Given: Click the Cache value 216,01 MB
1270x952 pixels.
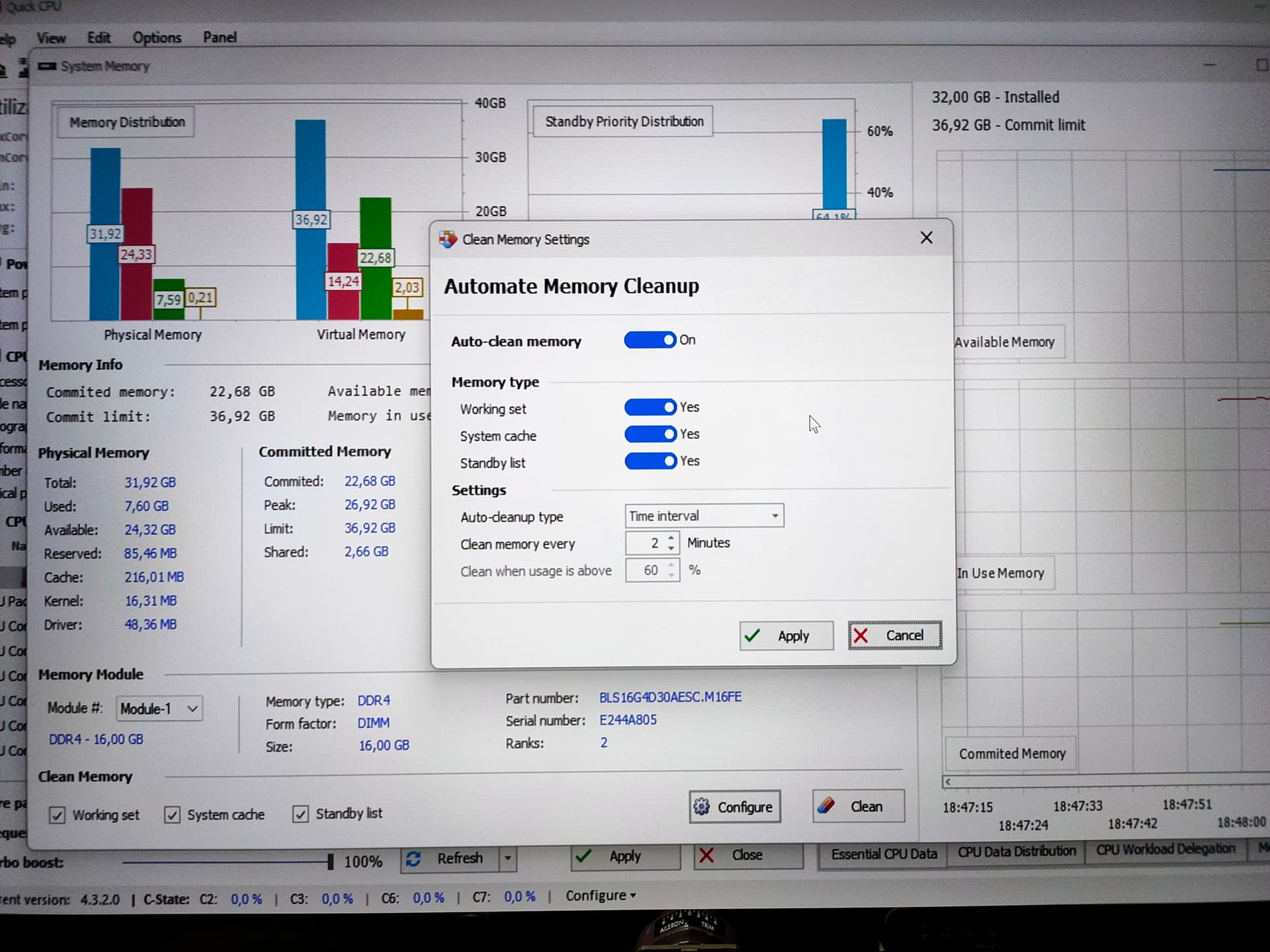Looking at the screenshot, I should (x=154, y=577).
